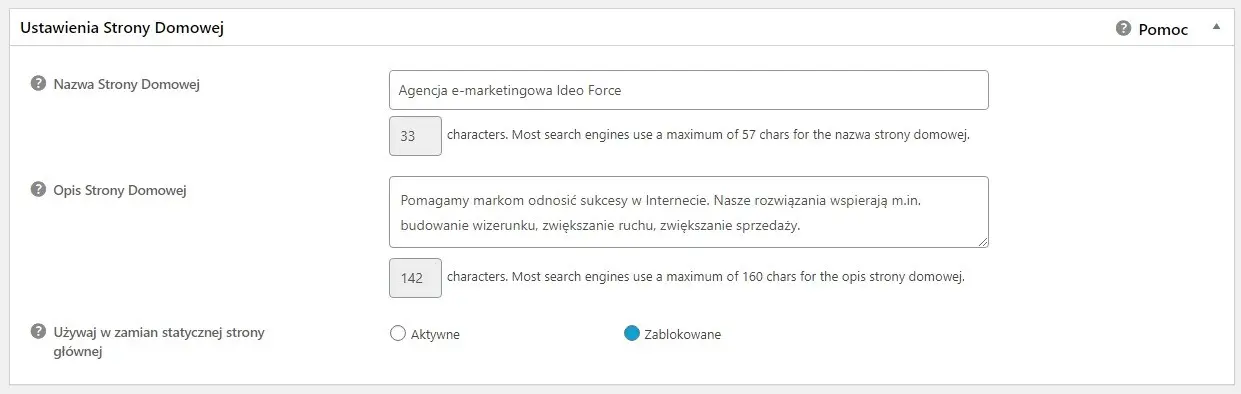Click help icon beside Nazwa Strony Domowej

pyautogui.click(x=39, y=84)
